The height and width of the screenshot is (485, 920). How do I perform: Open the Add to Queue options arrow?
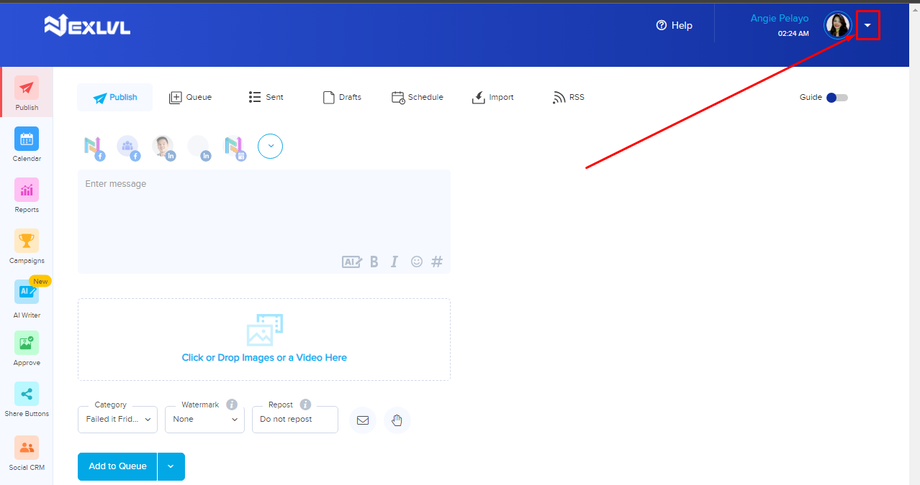pyautogui.click(x=171, y=467)
